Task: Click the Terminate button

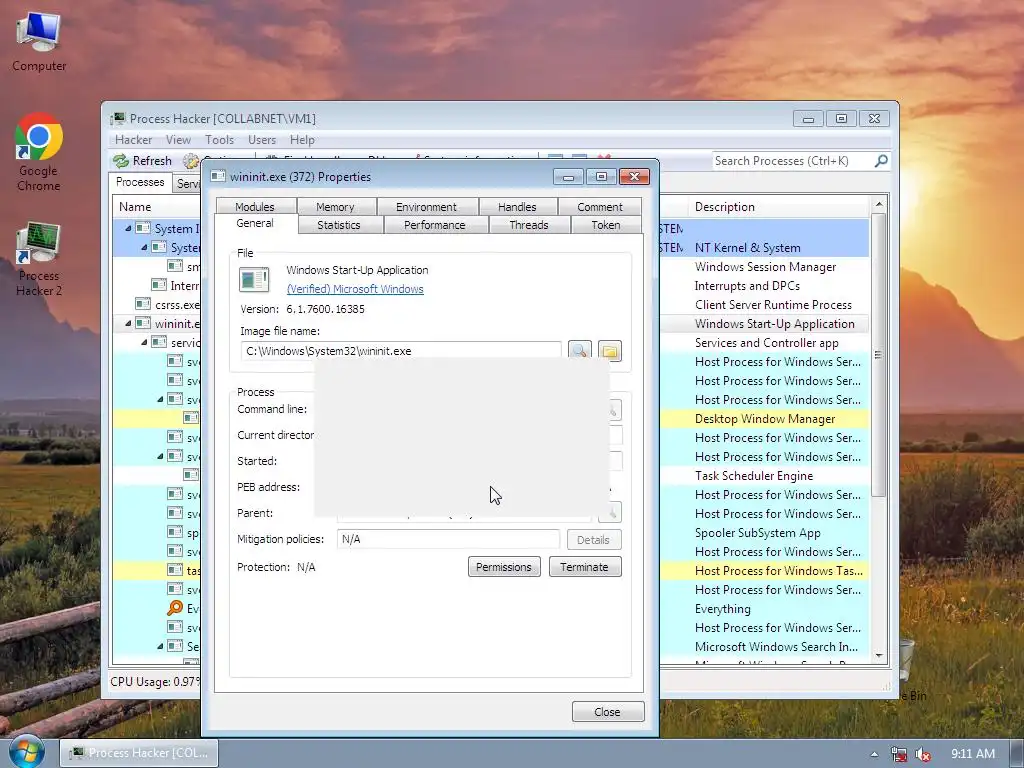Action: click(584, 567)
